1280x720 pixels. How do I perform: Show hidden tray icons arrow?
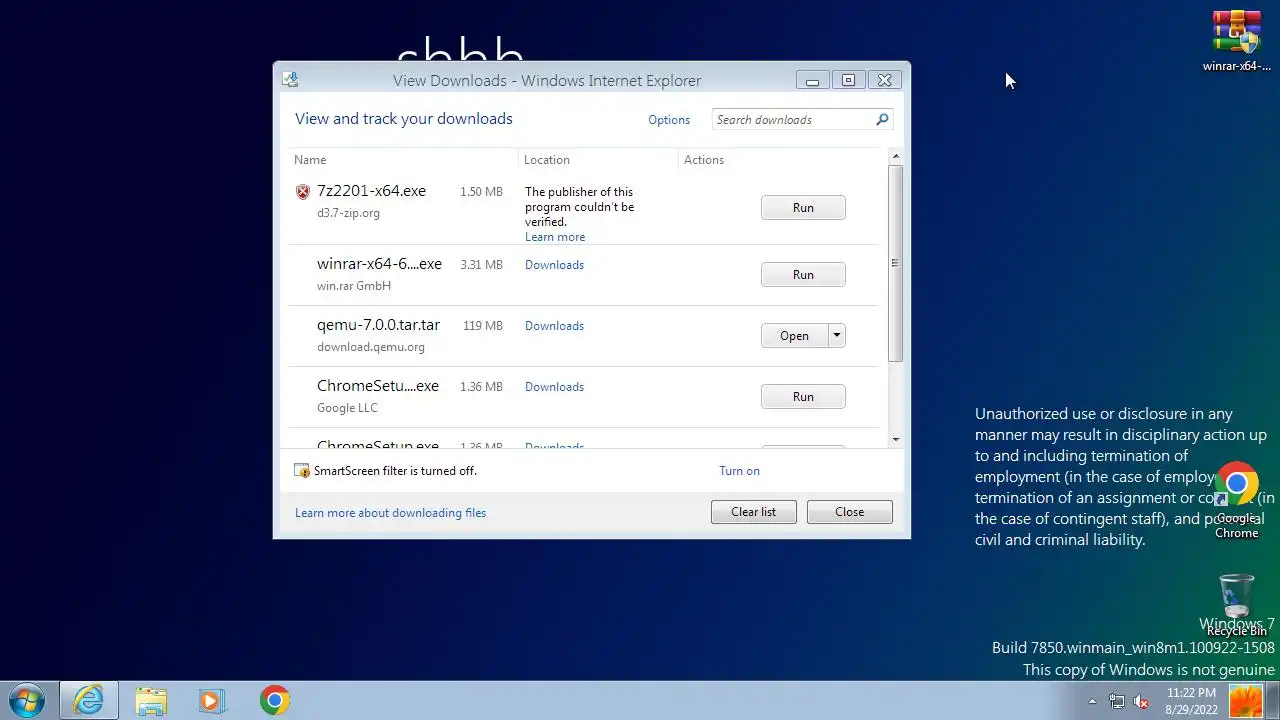coord(1092,701)
